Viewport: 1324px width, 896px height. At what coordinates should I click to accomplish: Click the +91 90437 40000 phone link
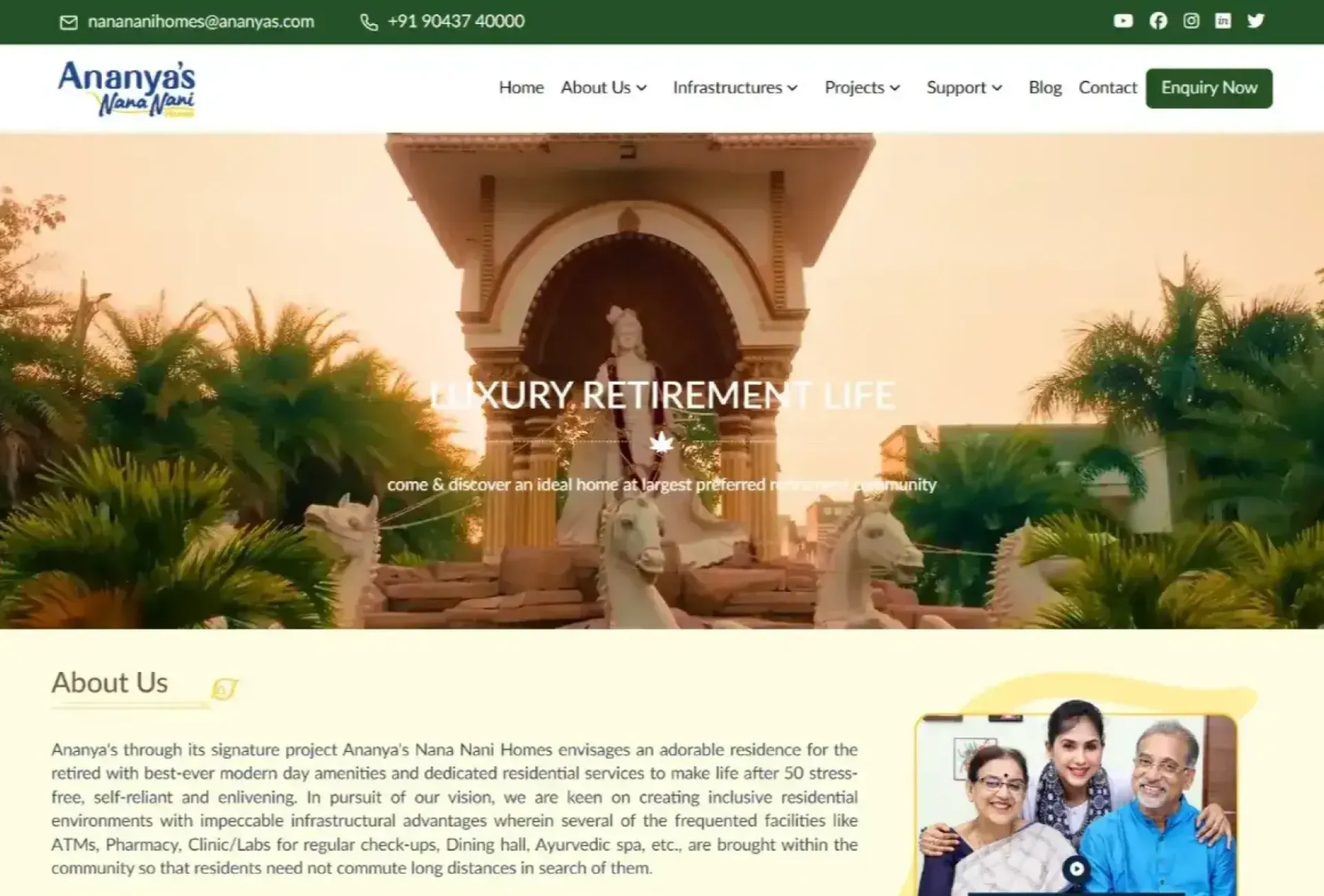[x=456, y=22]
